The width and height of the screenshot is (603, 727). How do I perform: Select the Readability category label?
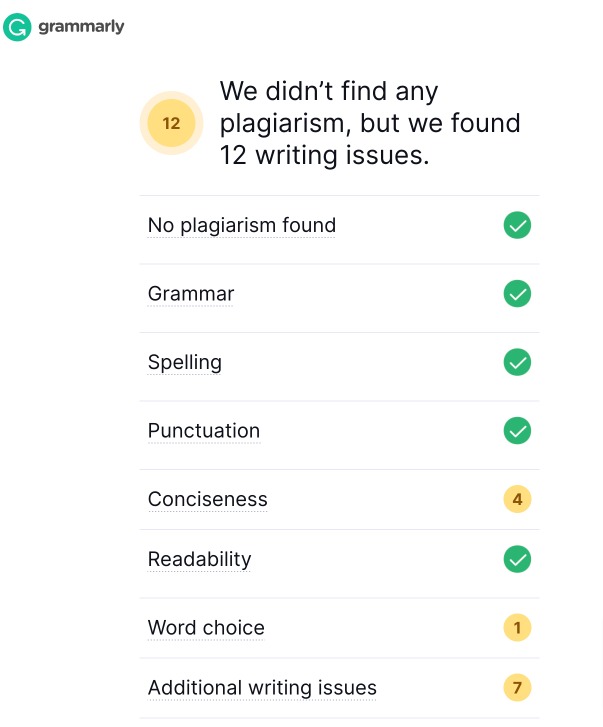200,559
